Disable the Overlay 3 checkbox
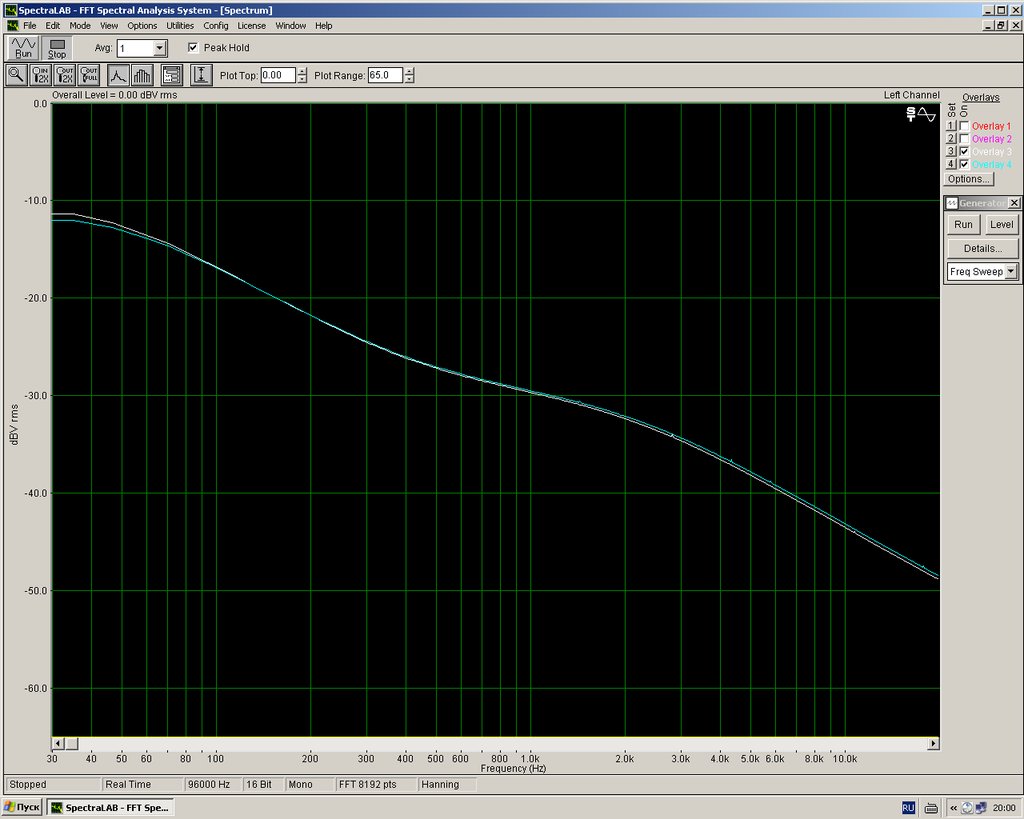 [x=964, y=152]
